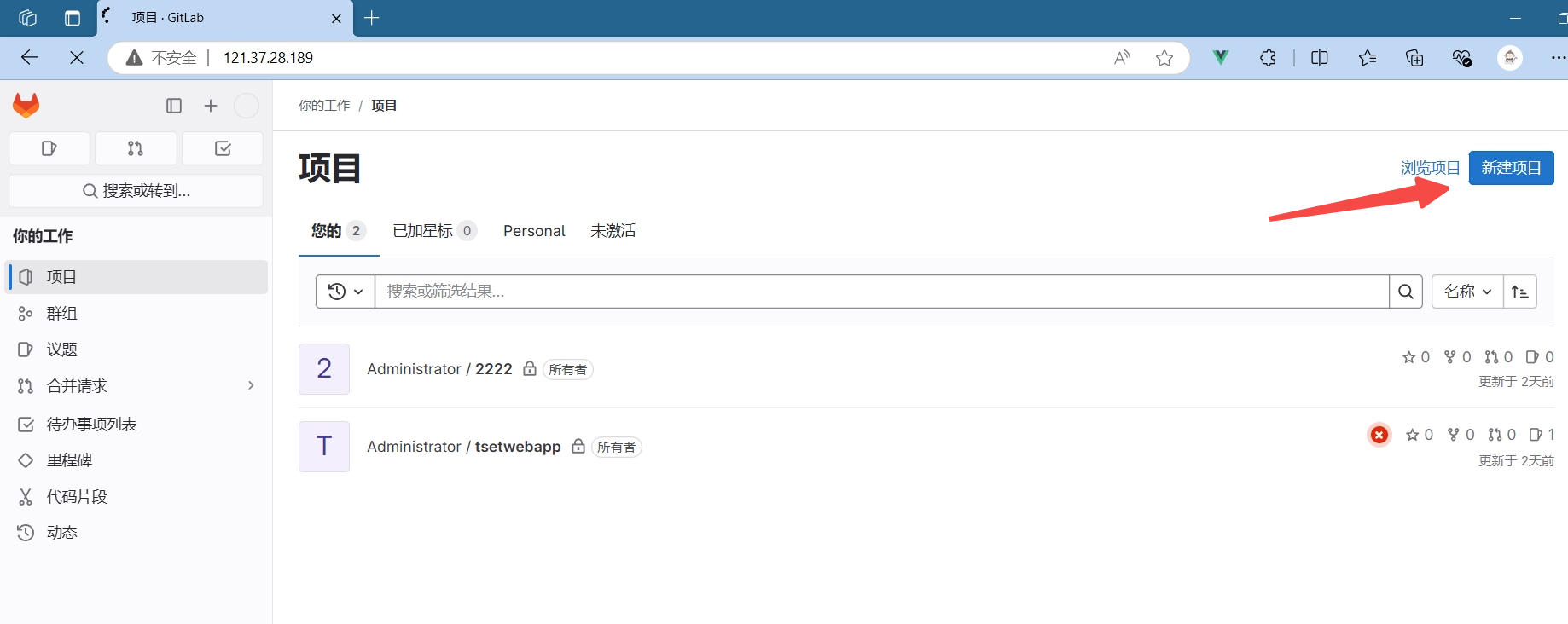
Task: Go back in the browser
Action: (30, 58)
